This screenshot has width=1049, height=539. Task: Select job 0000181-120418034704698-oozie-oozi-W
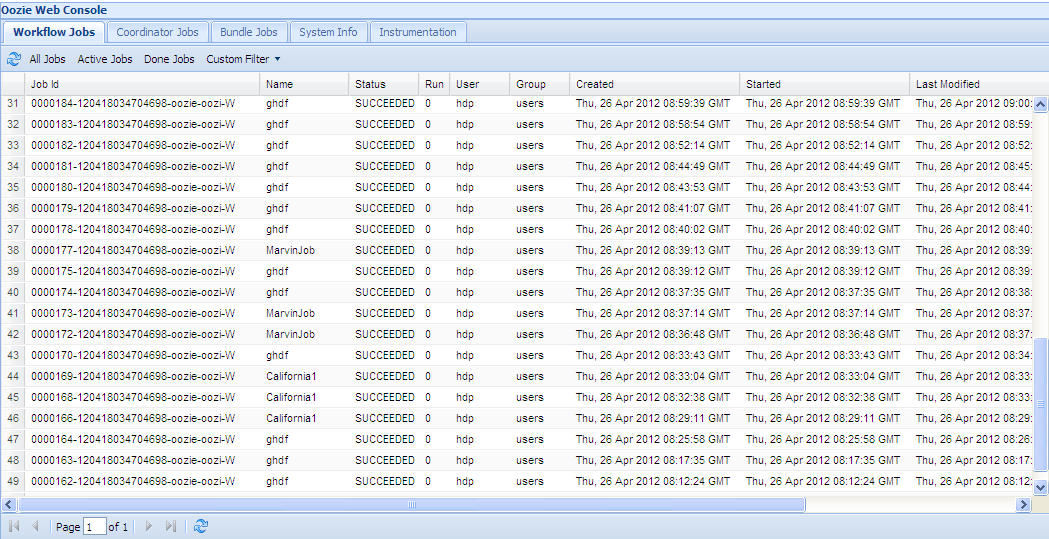click(x=133, y=167)
